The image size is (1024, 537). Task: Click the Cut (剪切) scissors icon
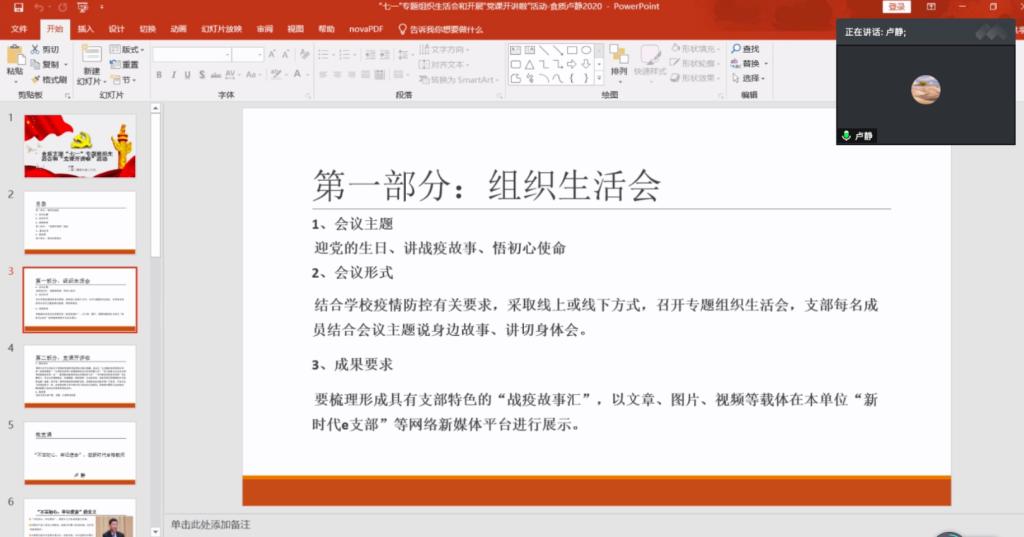(36, 49)
